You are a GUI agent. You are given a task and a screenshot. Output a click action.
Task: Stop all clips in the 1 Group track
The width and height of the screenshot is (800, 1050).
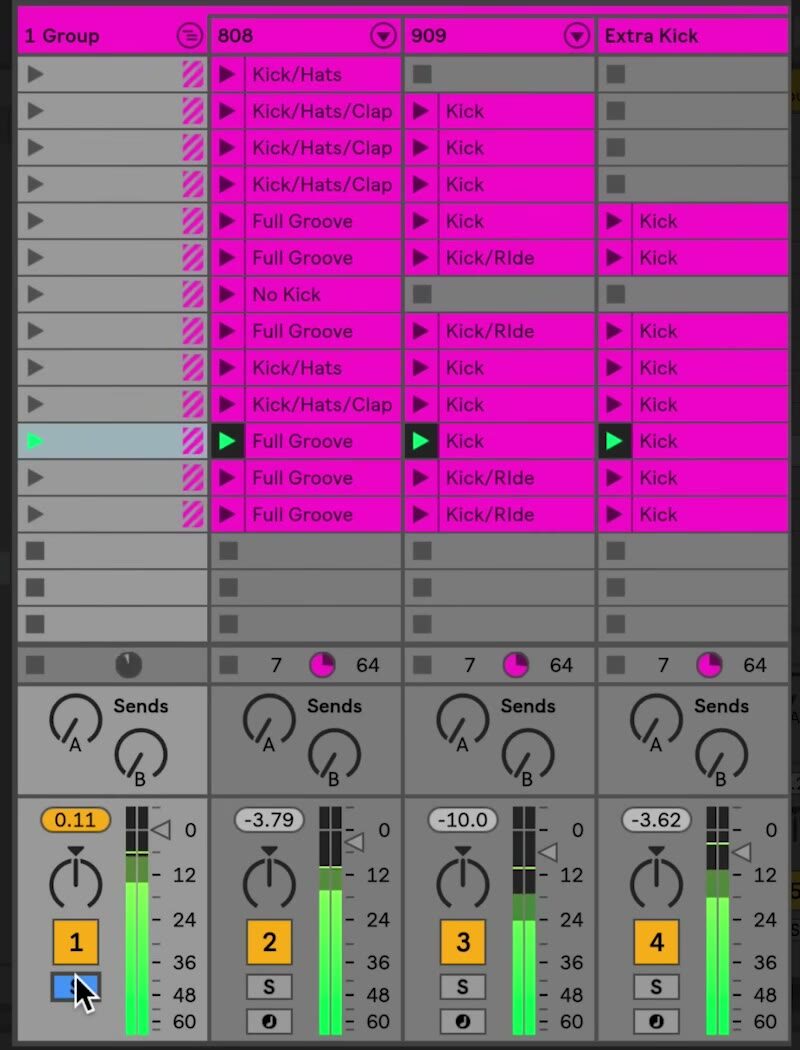click(35, 665)
